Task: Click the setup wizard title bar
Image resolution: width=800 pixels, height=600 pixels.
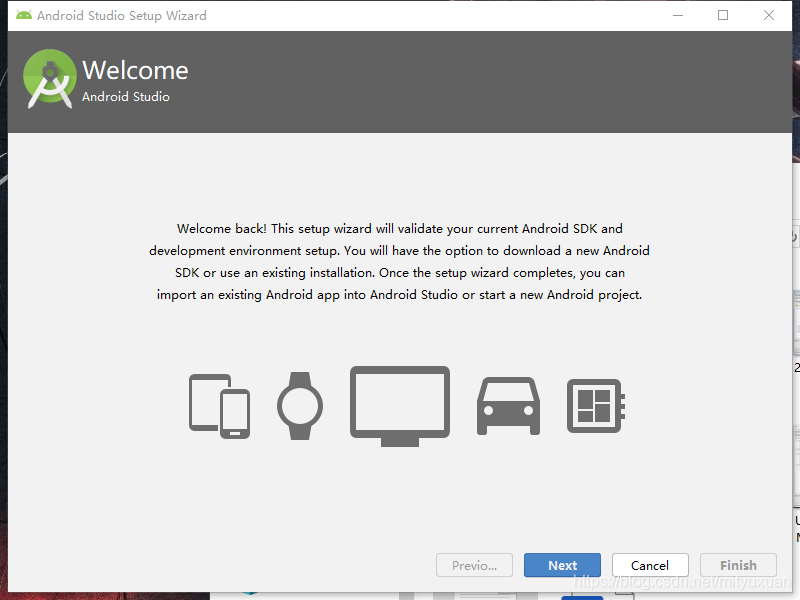Action: [350, 15]
